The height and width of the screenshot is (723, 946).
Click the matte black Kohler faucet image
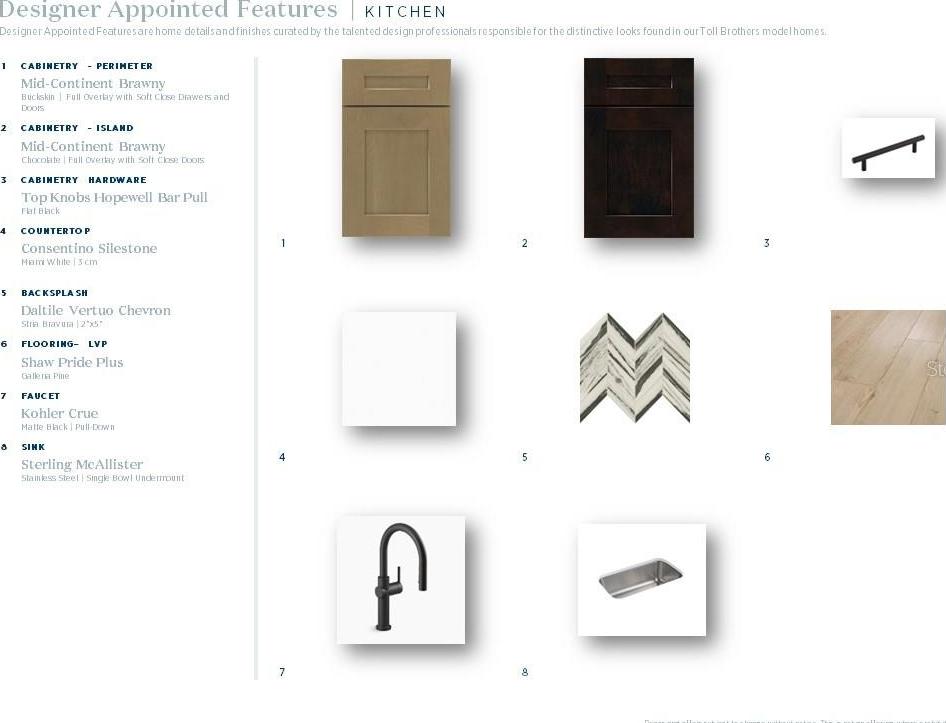pyautogui.click(x=401, y=580)
